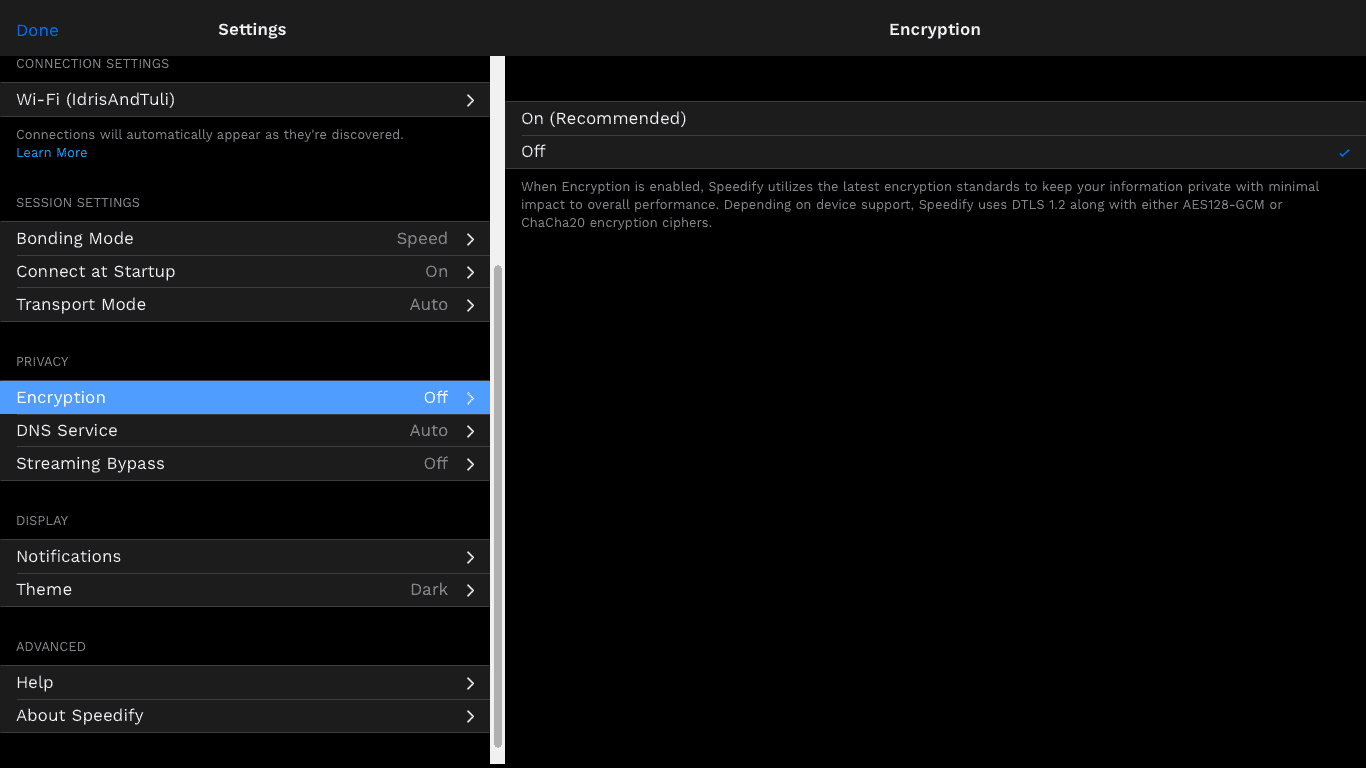Click the Auto value of Transport Mode
This screenshot has height=768, width=1366.
point(429,305)
